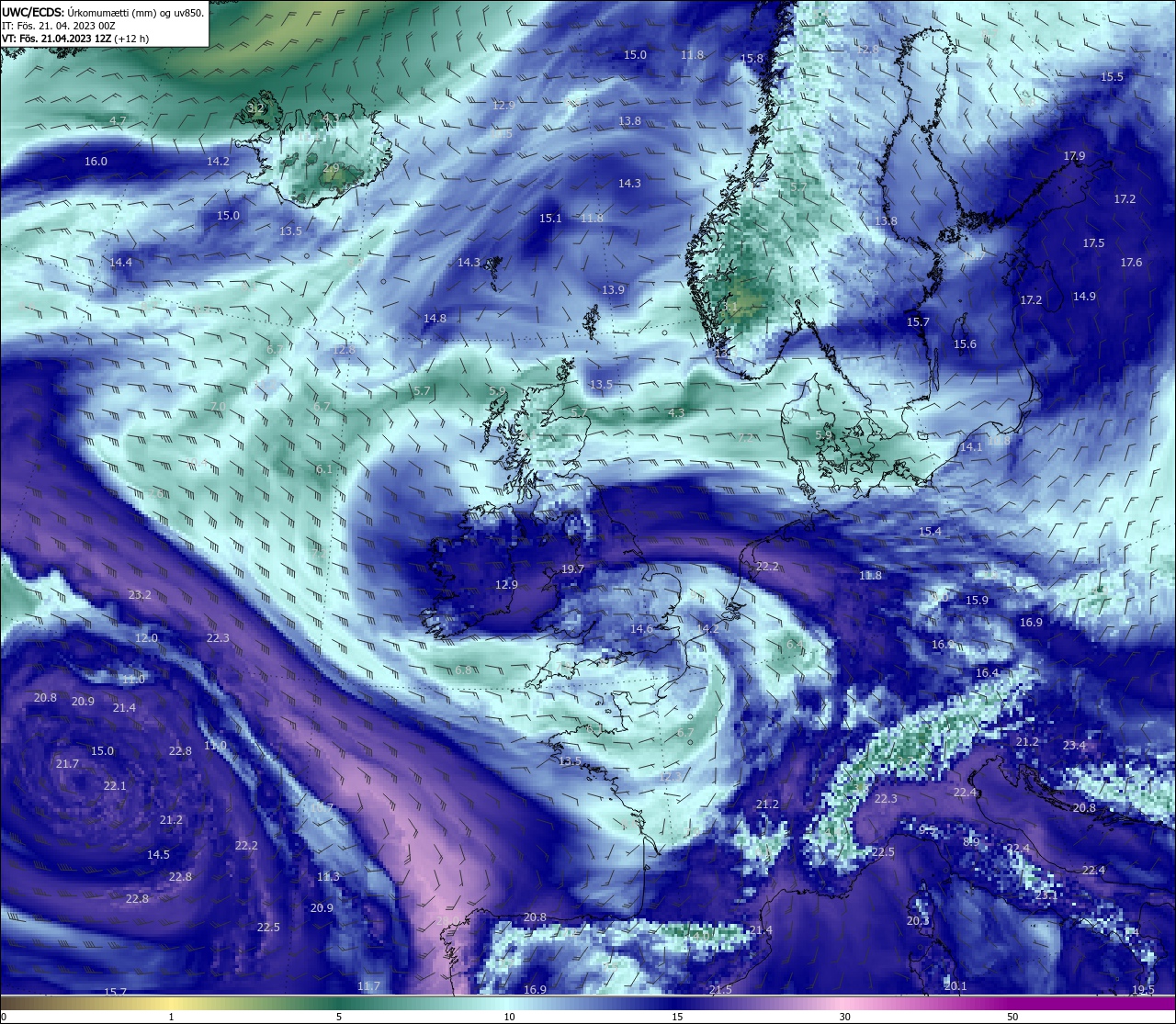Click the map value '17.6'
The image size is (1176, 1024).
[1131, 263]
